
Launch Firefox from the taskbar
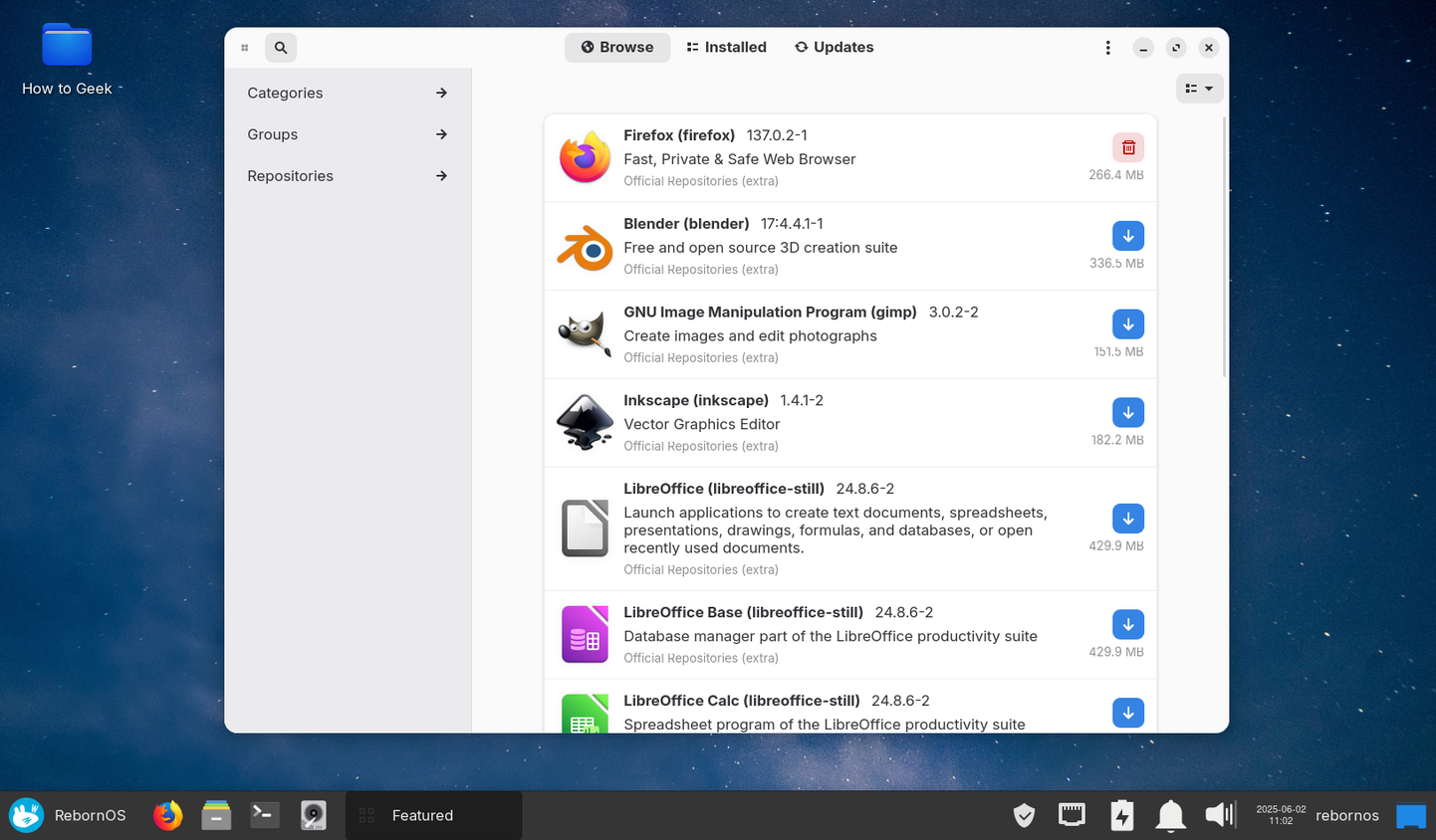click(168, 815)
